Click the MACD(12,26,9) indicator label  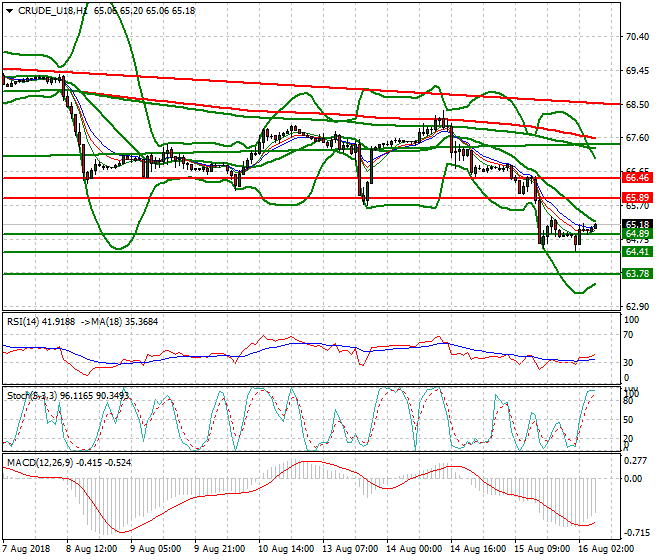tap(40, 463)
